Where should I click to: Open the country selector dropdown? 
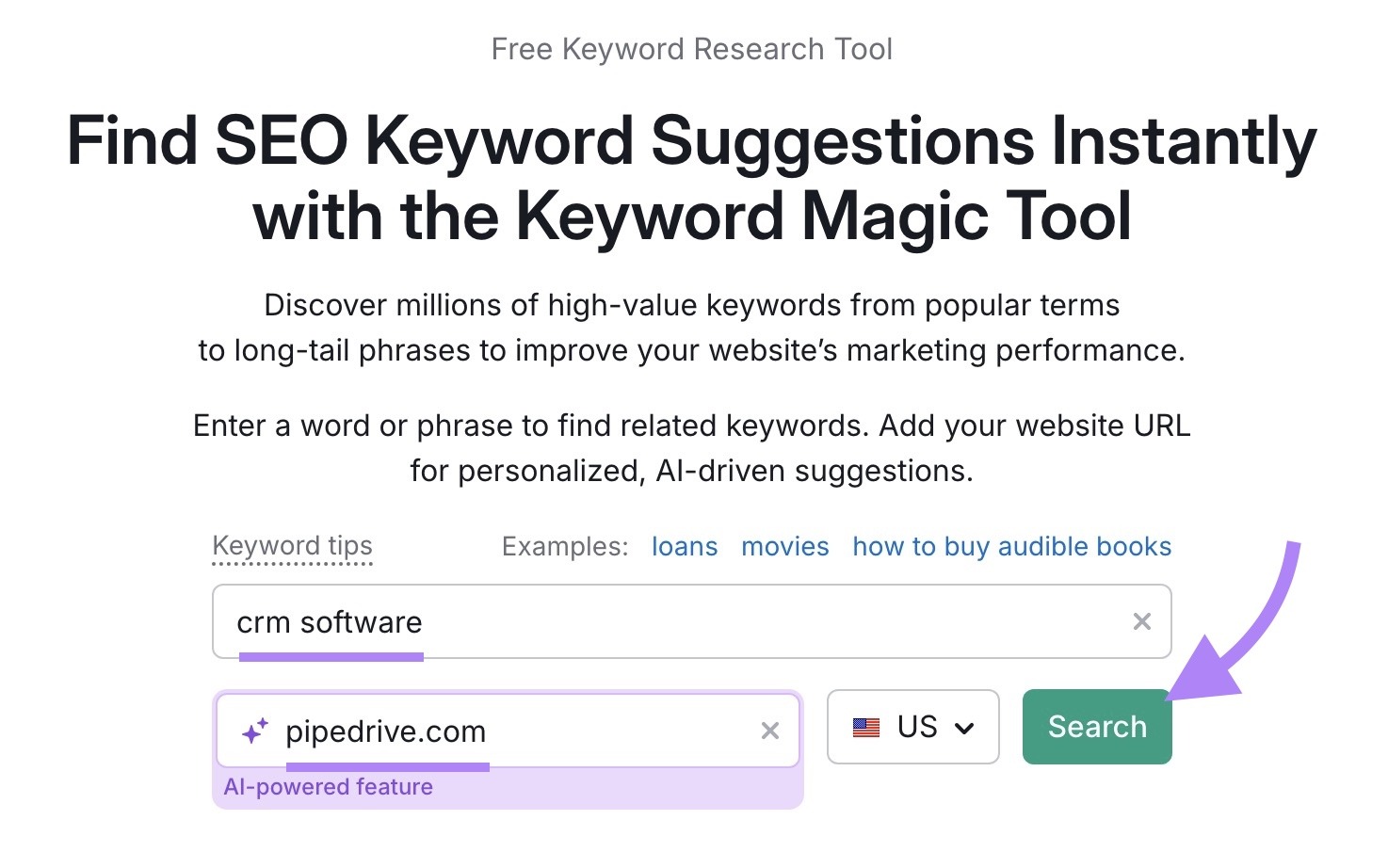pyautogui.click(x=912, y=727)
